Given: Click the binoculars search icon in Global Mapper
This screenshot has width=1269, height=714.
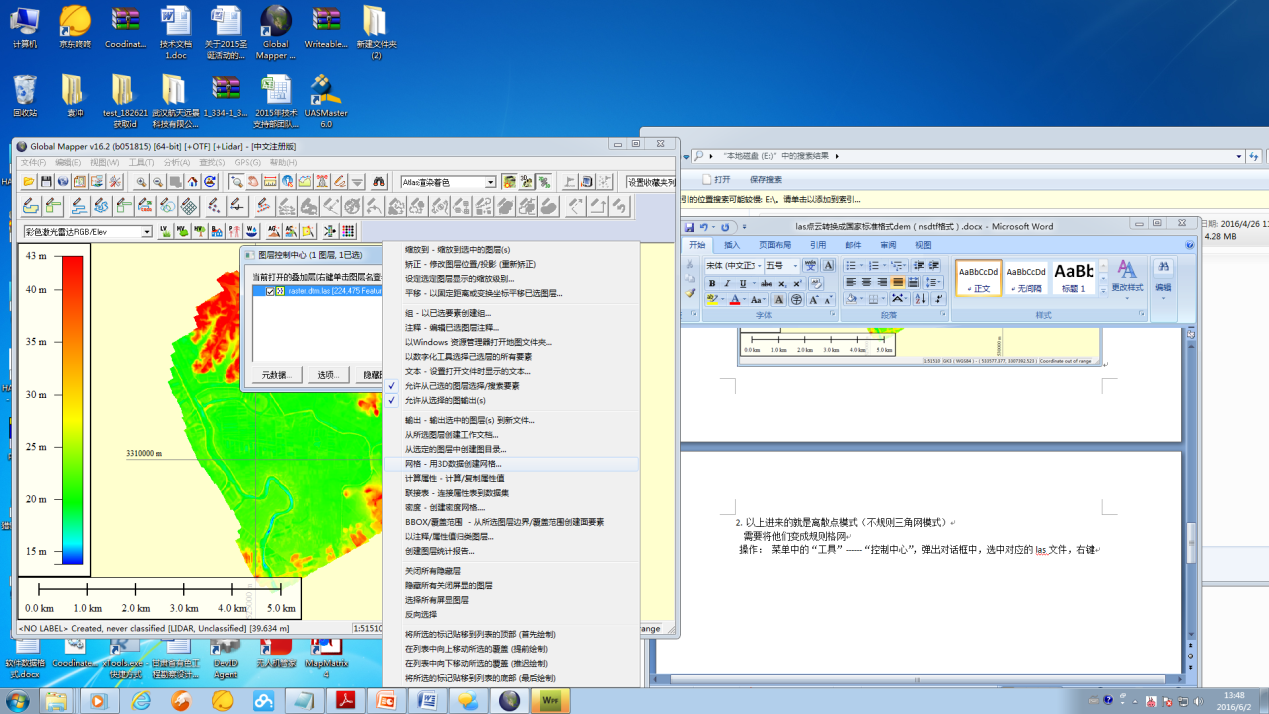Looking at the screenshot, I should point(379,181).
